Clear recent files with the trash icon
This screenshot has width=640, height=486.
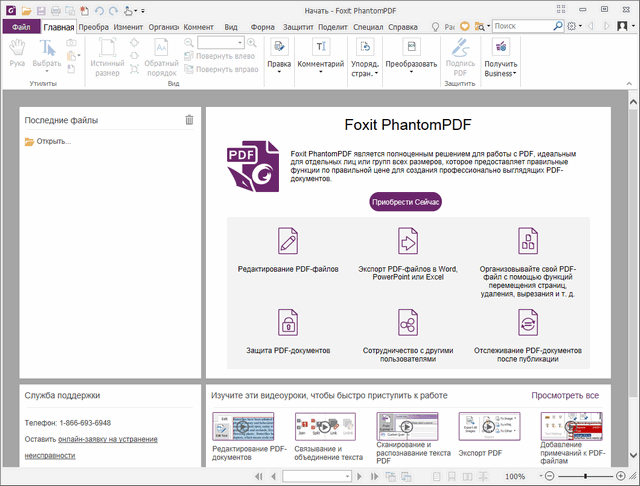[x=189, y=120]
